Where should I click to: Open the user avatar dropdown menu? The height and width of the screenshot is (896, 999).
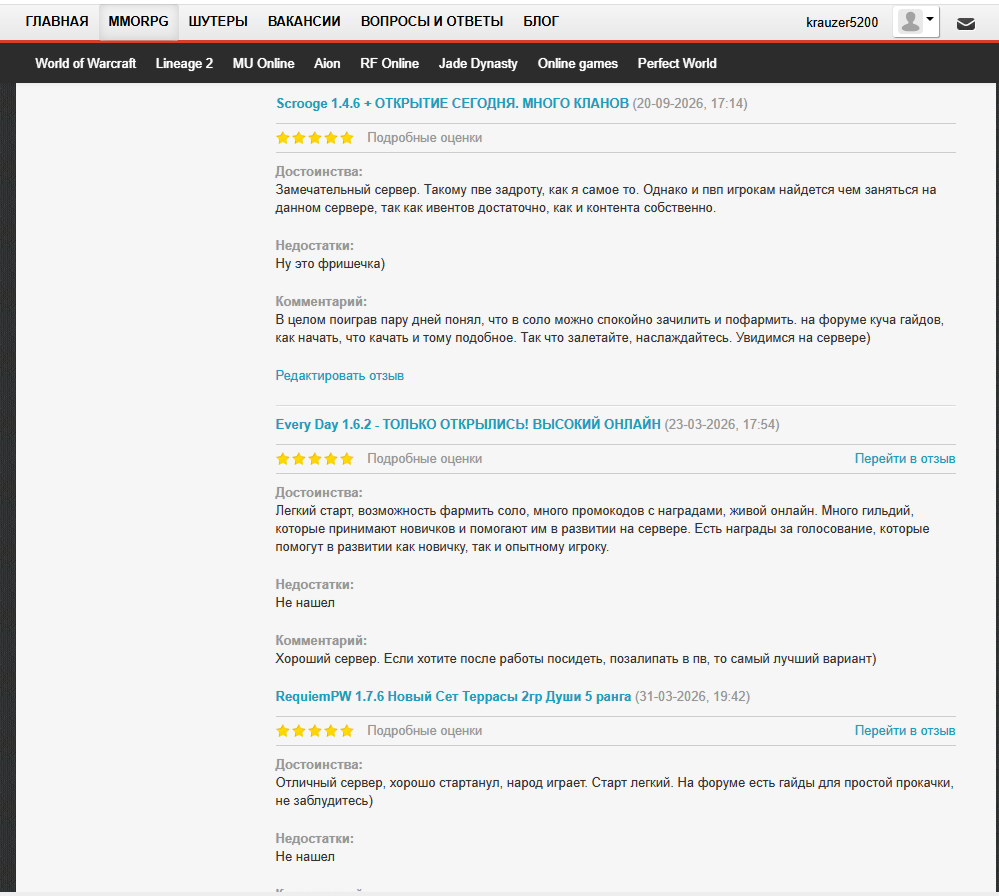tap(916, 22)
